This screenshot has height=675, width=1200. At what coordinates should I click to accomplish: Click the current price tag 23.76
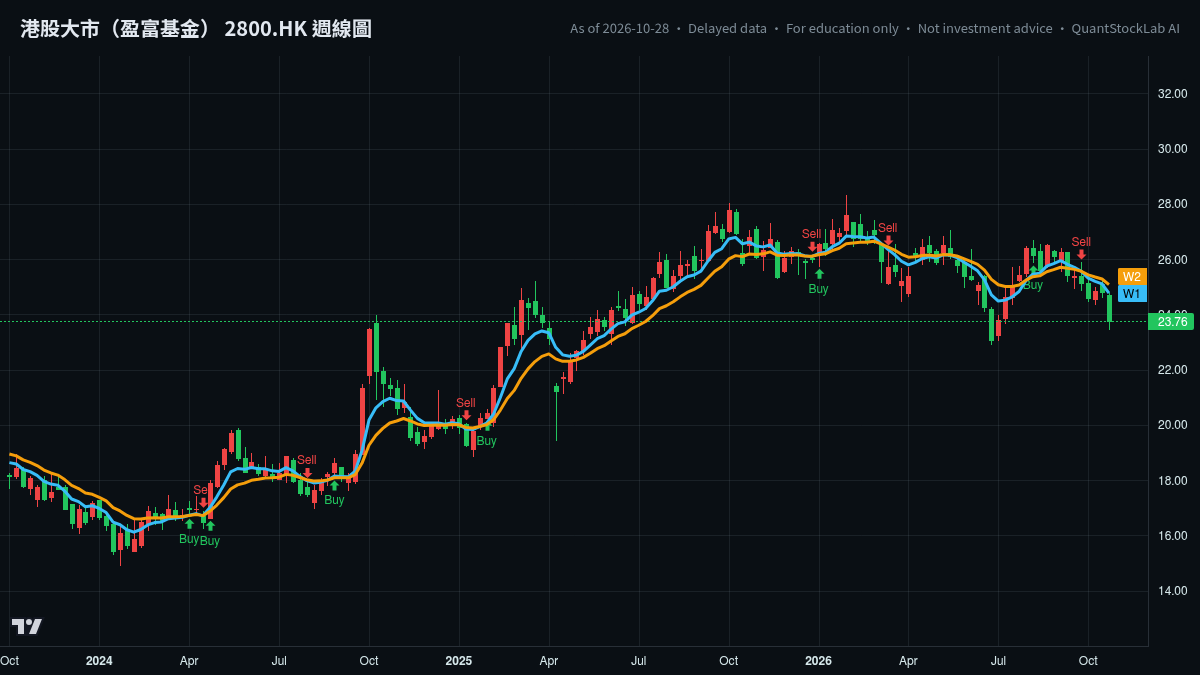(1172, 321)
